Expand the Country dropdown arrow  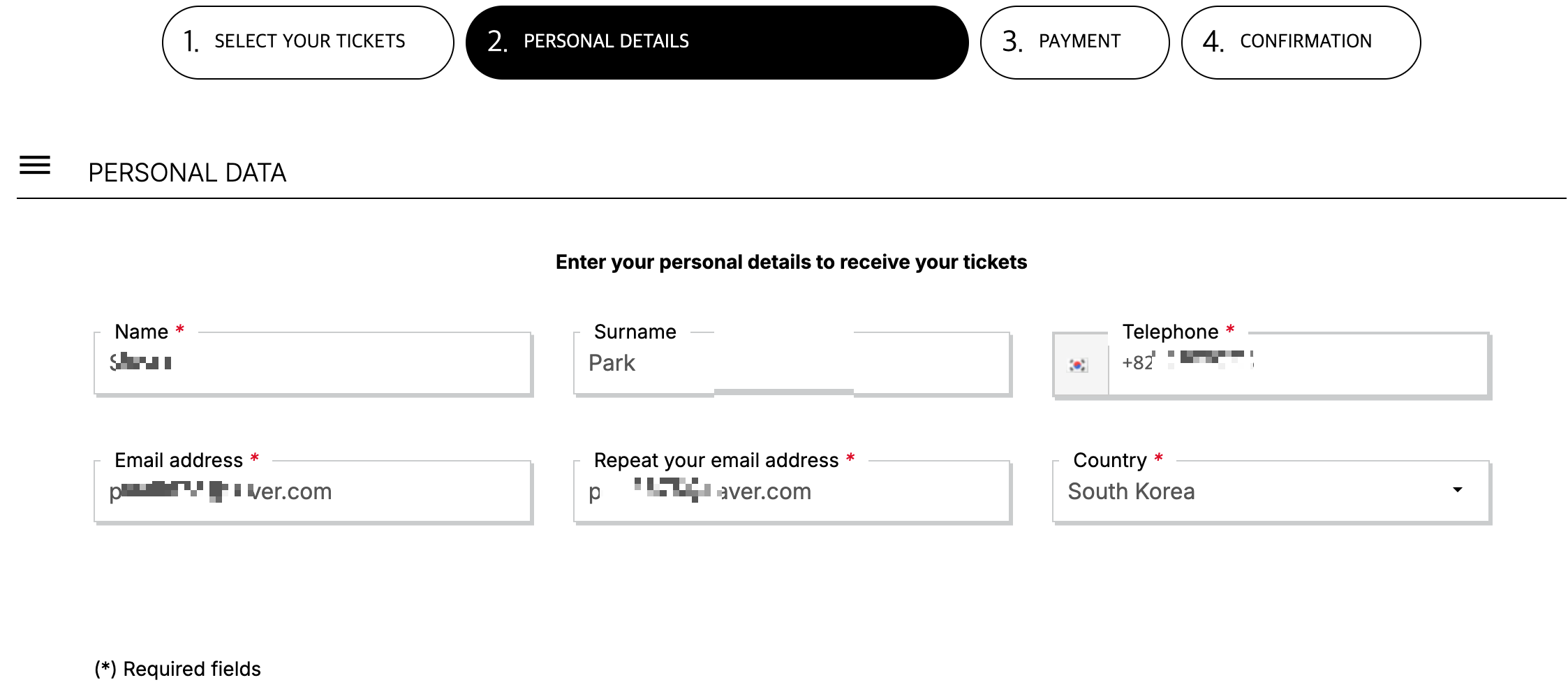[1457, 490]
